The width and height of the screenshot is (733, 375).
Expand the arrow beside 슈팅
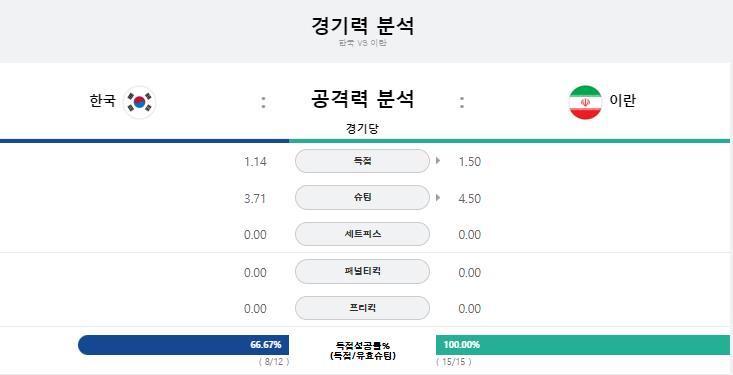(438, 197)
